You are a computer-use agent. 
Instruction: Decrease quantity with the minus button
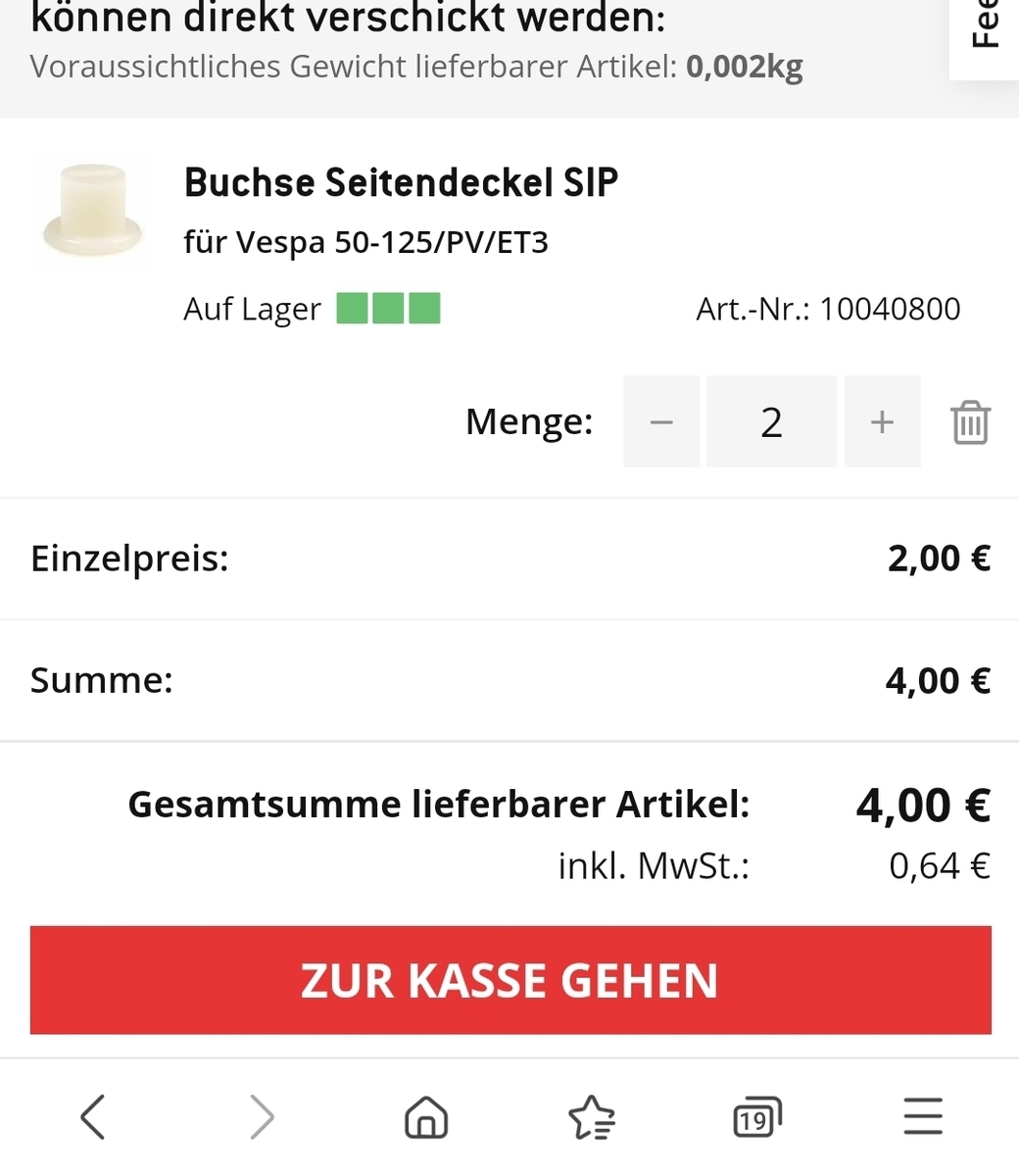tap(661, 422)
